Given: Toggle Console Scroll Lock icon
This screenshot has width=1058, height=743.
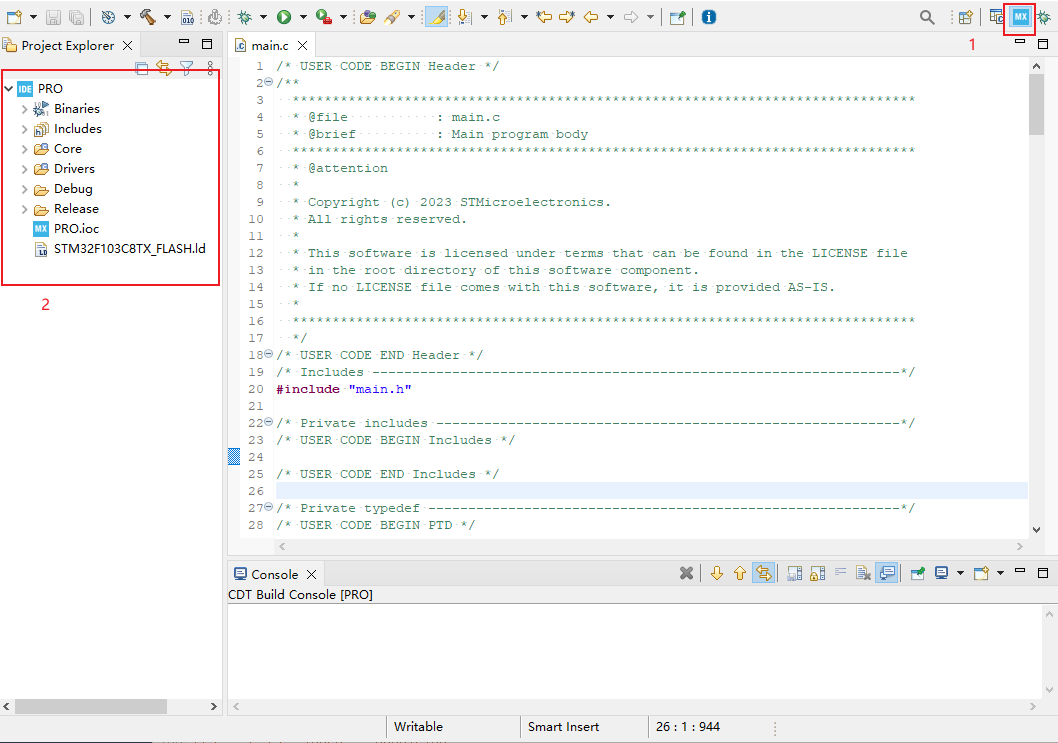Looking at the screenshot, I should (x=818, y=574).
